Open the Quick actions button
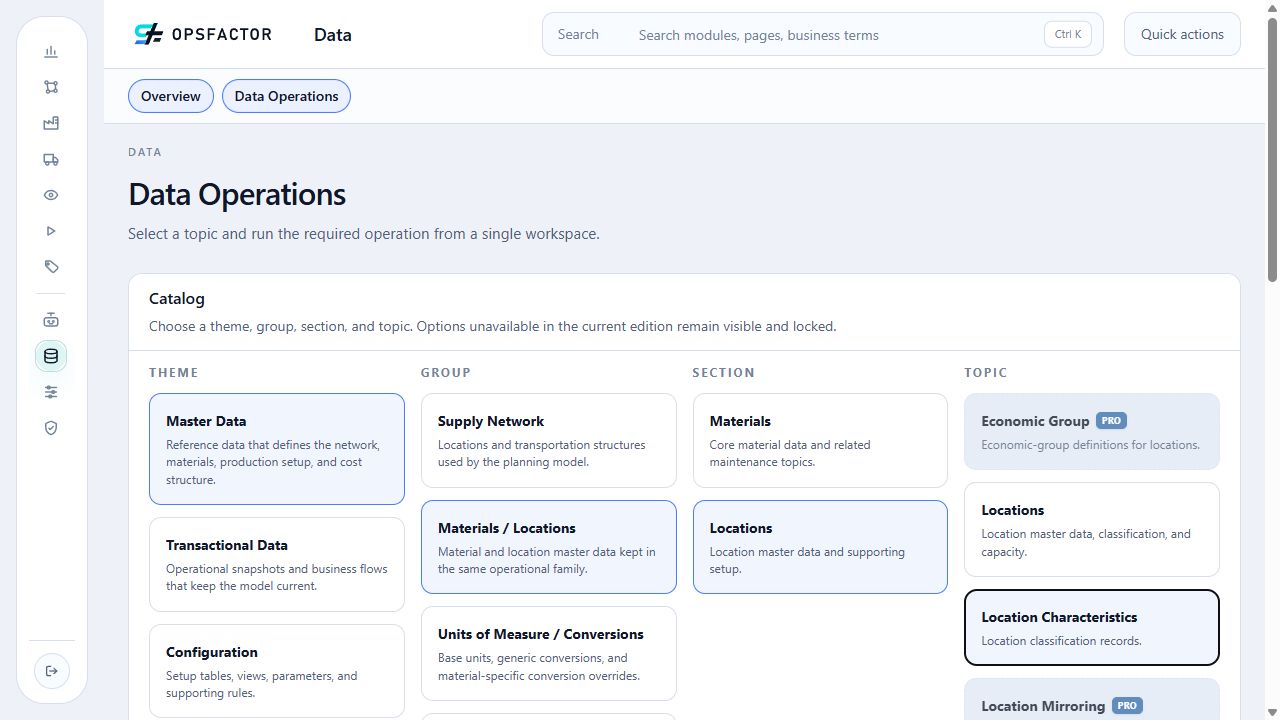Viewport: 1280px width, 720px height. pos(1182,34)
